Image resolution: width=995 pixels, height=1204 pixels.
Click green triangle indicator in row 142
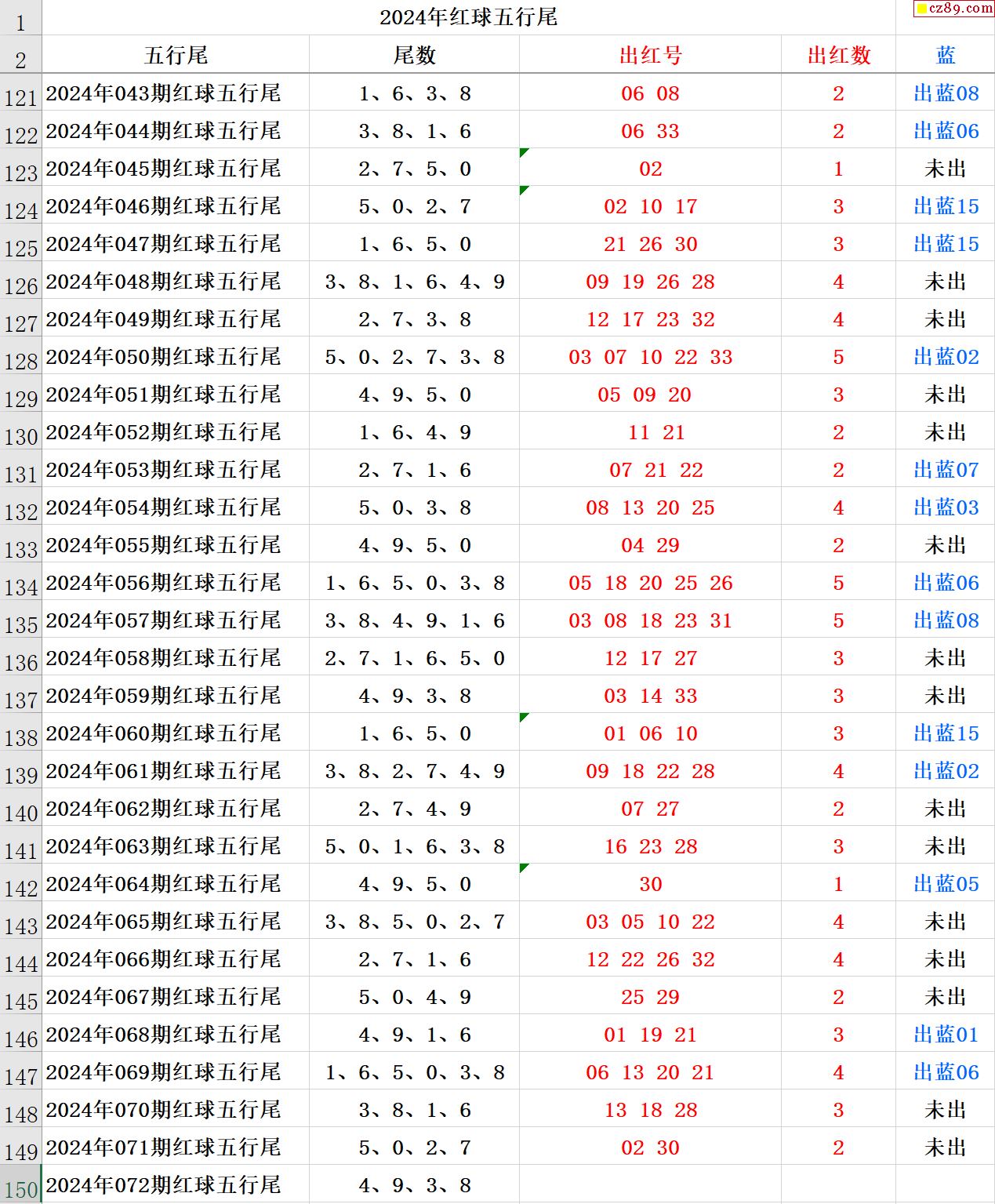[x=524, y=868]
